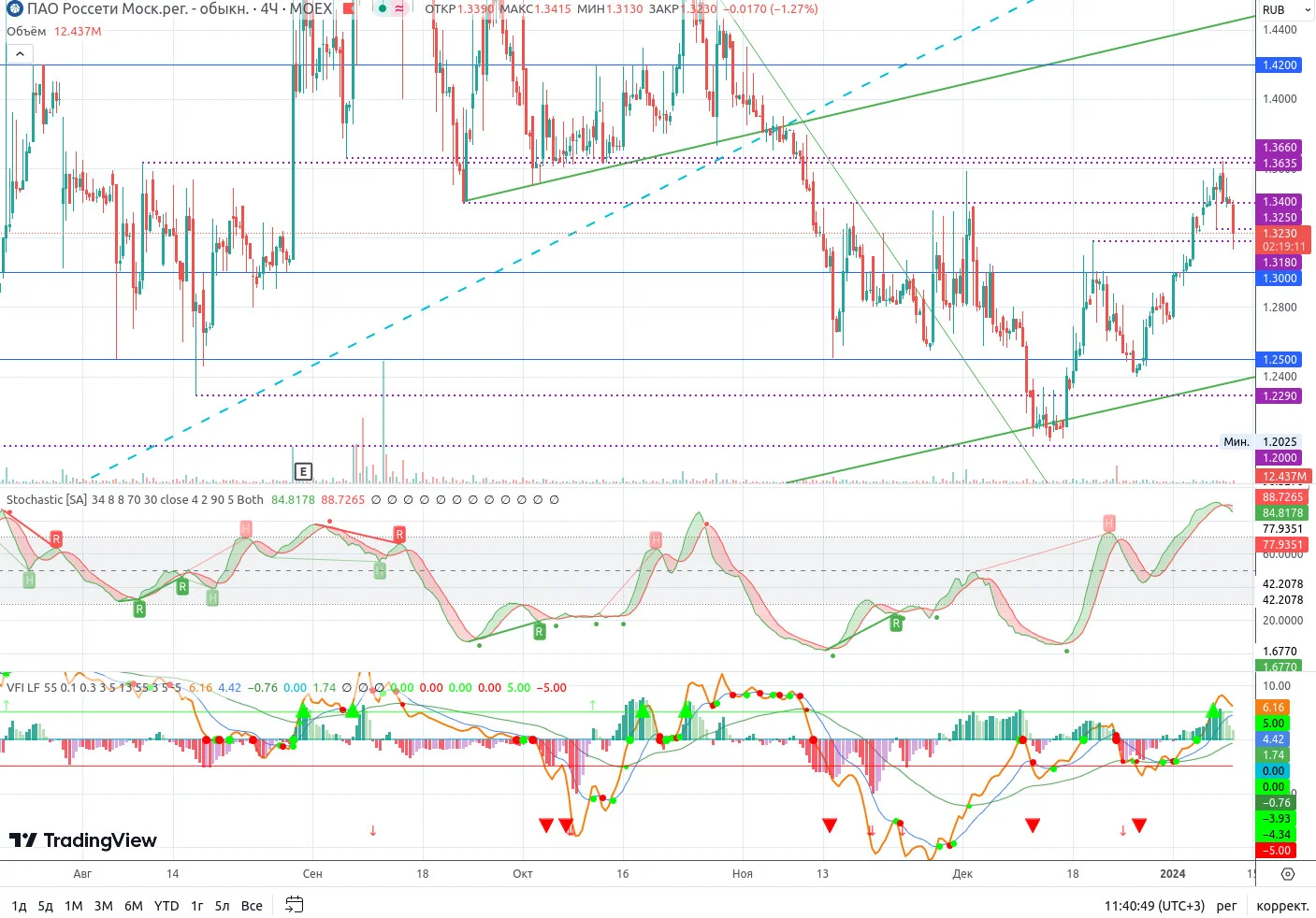
Task: Click the Авг label on the time axis
Action: [82, 874]
